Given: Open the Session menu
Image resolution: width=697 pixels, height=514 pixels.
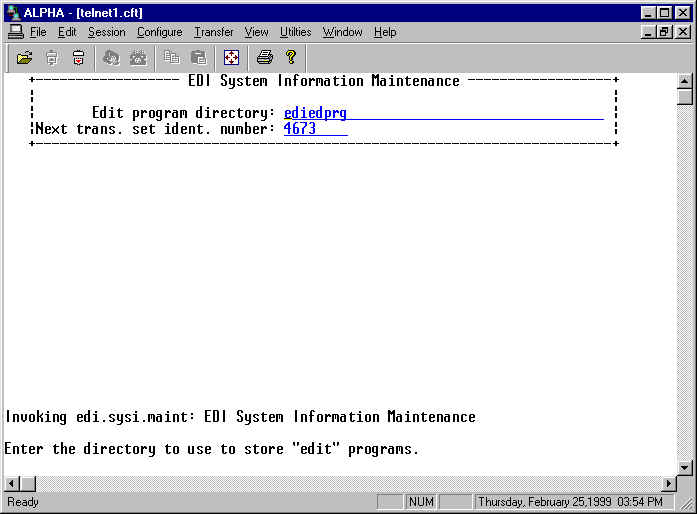Looking at the screenshot, I should (x=106, y=32).
